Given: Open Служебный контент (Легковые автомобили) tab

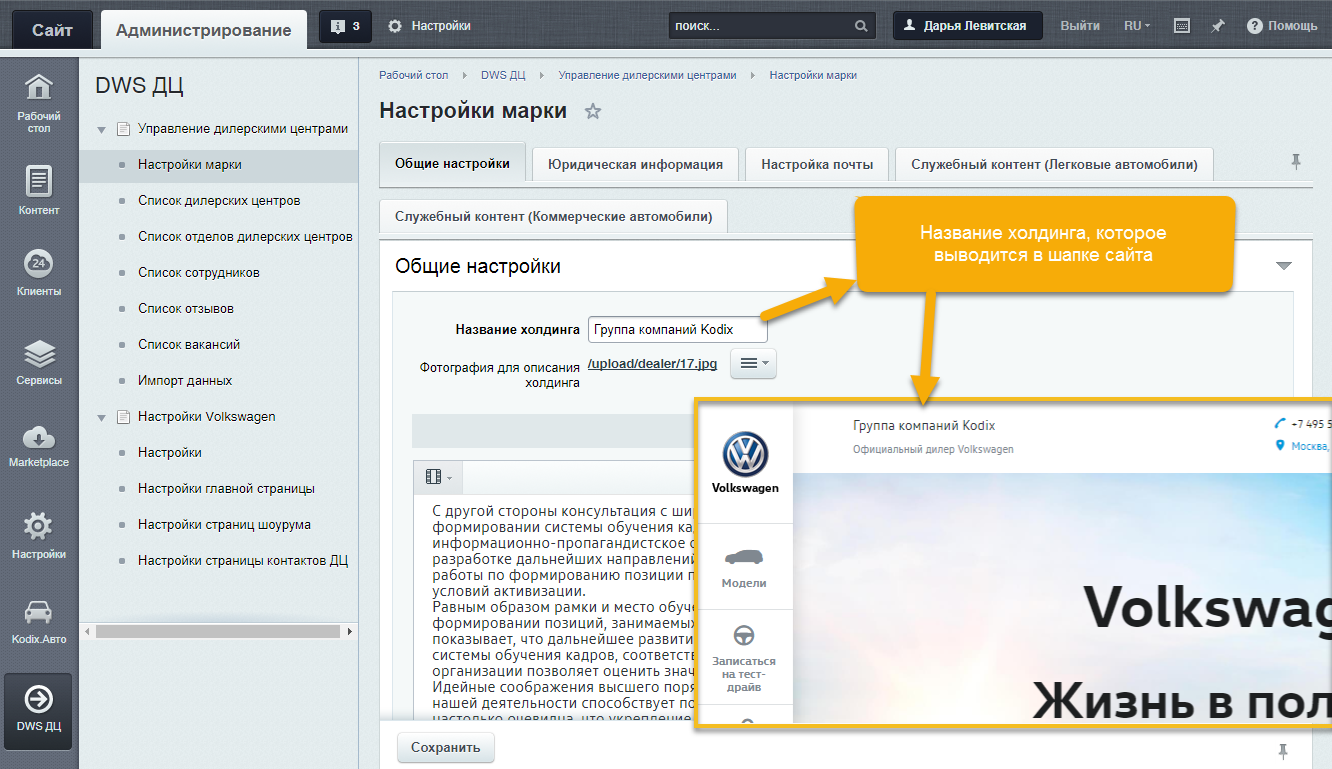Looking at the screenshot, I should pos(1054,164).
